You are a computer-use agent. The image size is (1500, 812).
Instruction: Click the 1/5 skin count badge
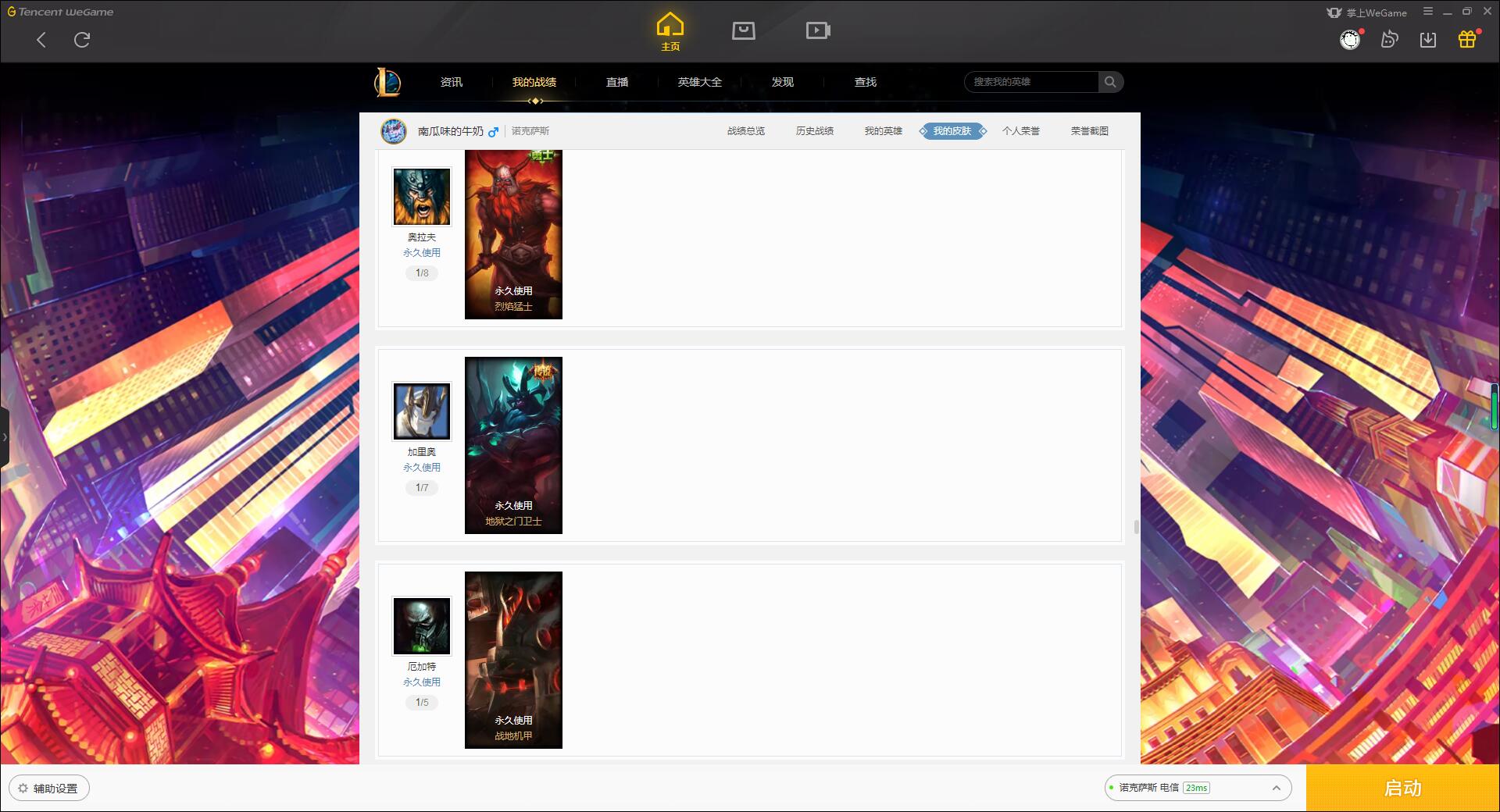coord(422,703)
